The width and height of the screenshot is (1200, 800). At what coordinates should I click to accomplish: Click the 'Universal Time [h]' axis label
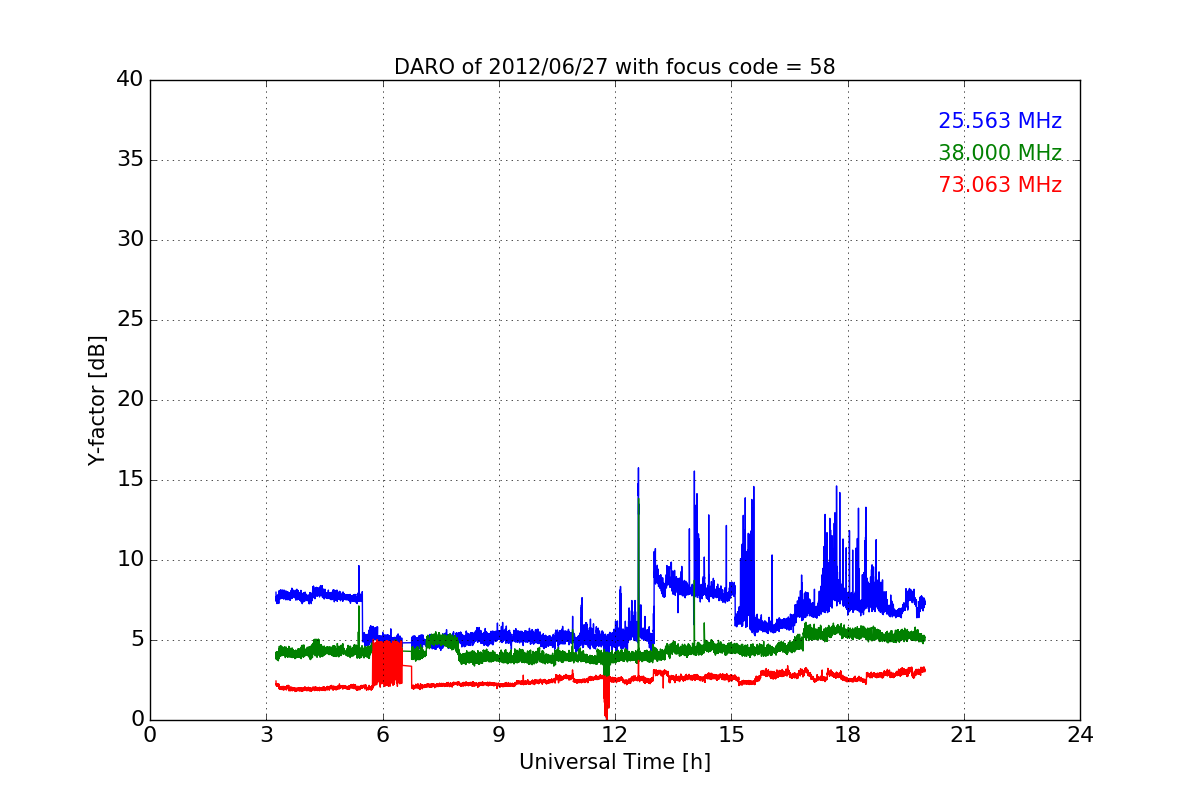[615, 762]
